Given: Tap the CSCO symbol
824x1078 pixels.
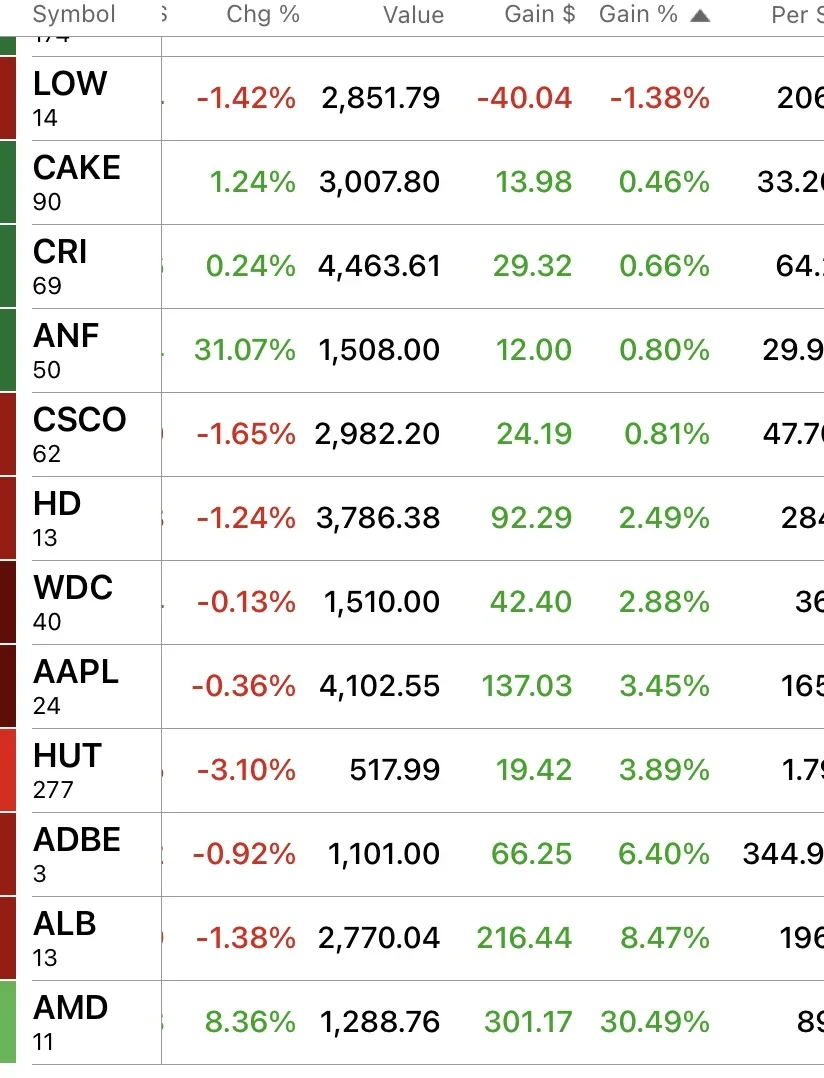Looking at the screenshot, I should pos(80,419).
